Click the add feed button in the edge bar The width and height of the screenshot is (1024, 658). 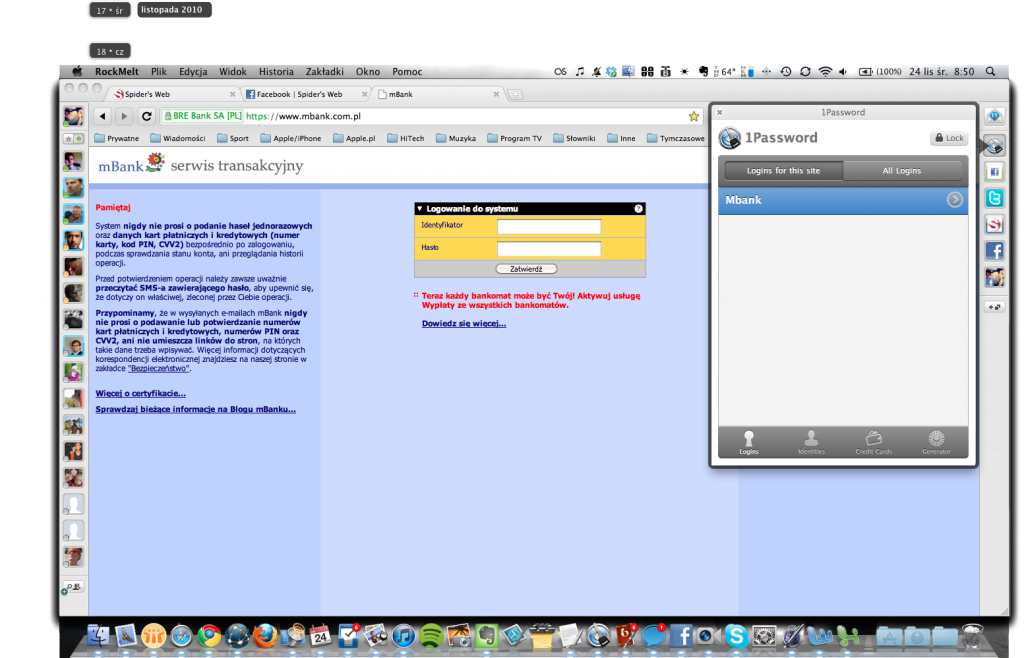995,307
